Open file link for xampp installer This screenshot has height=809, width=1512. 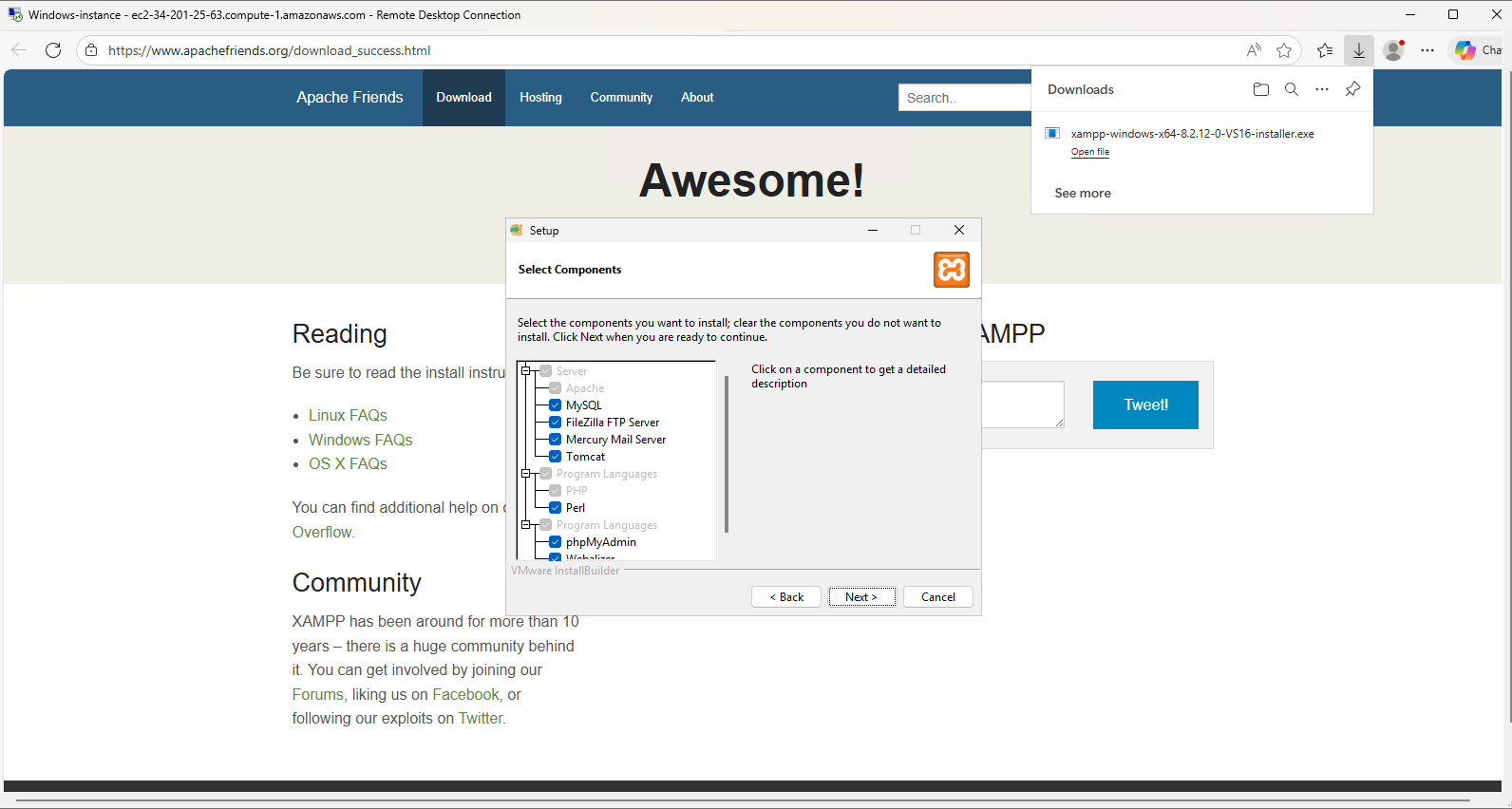point(1090,152)
